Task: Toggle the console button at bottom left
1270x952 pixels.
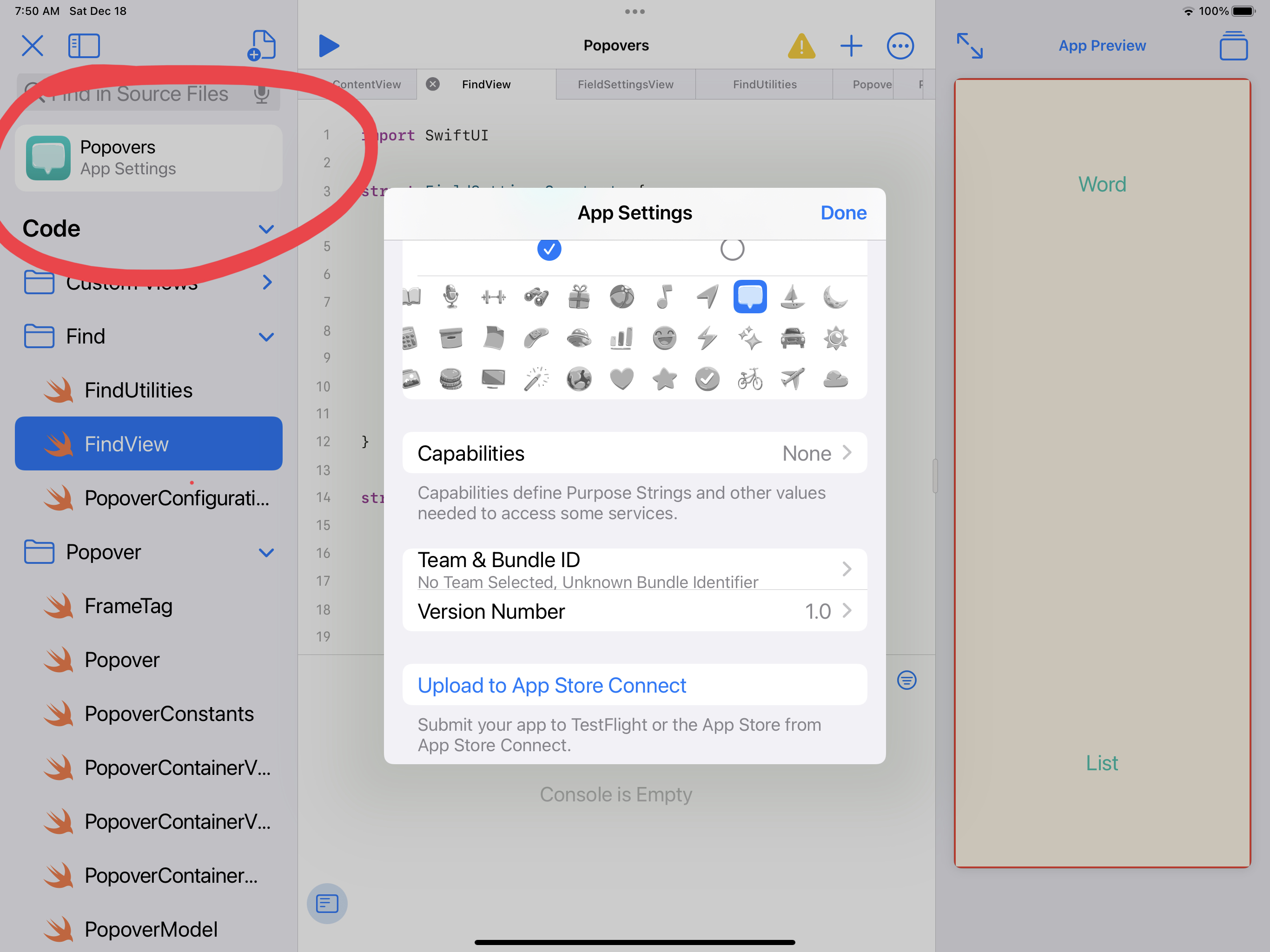Action: (327, 903)
